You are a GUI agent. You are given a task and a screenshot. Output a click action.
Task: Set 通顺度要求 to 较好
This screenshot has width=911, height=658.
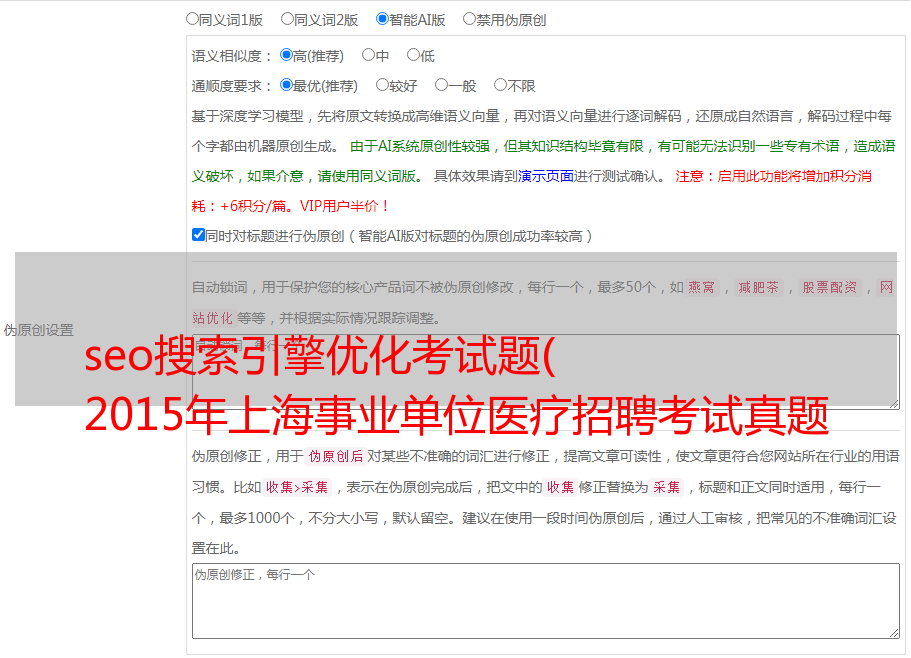click(382, 85)
